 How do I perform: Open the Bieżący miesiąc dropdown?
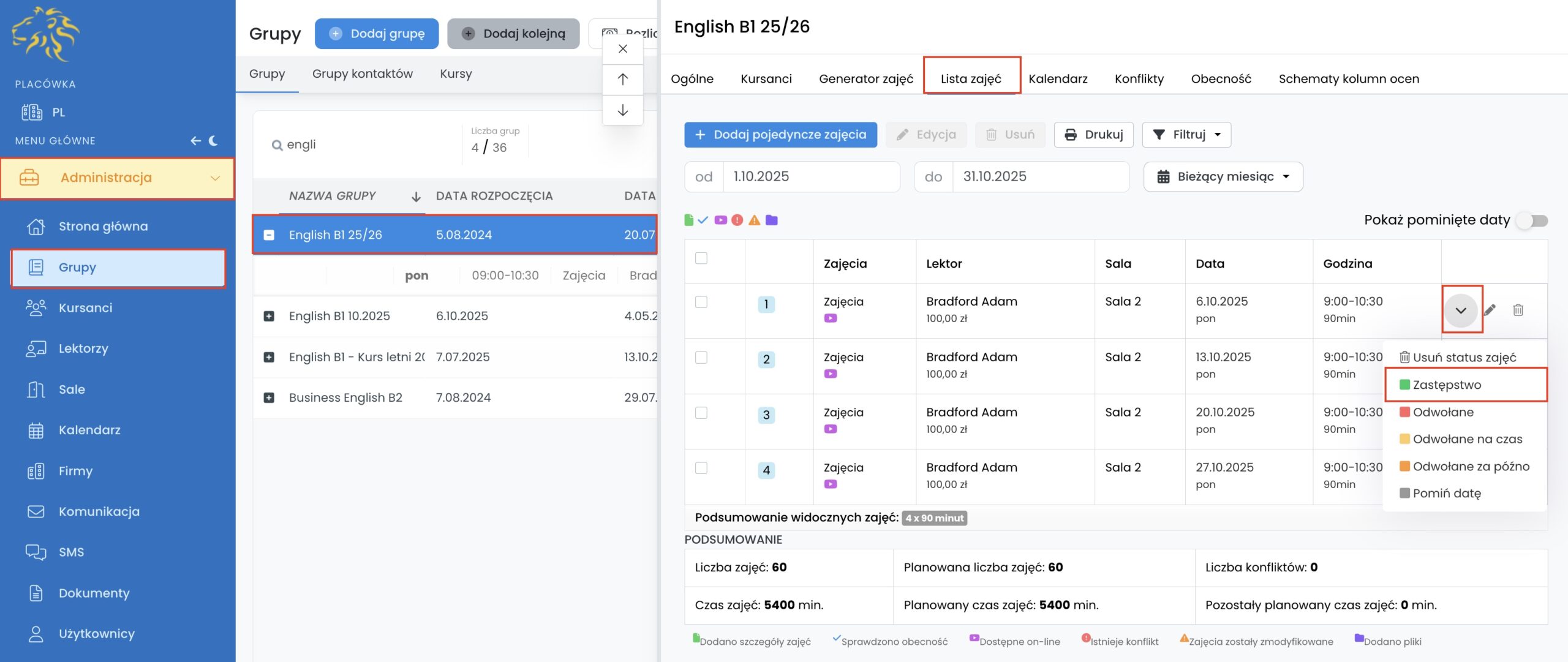click(x=1223, y=177)
